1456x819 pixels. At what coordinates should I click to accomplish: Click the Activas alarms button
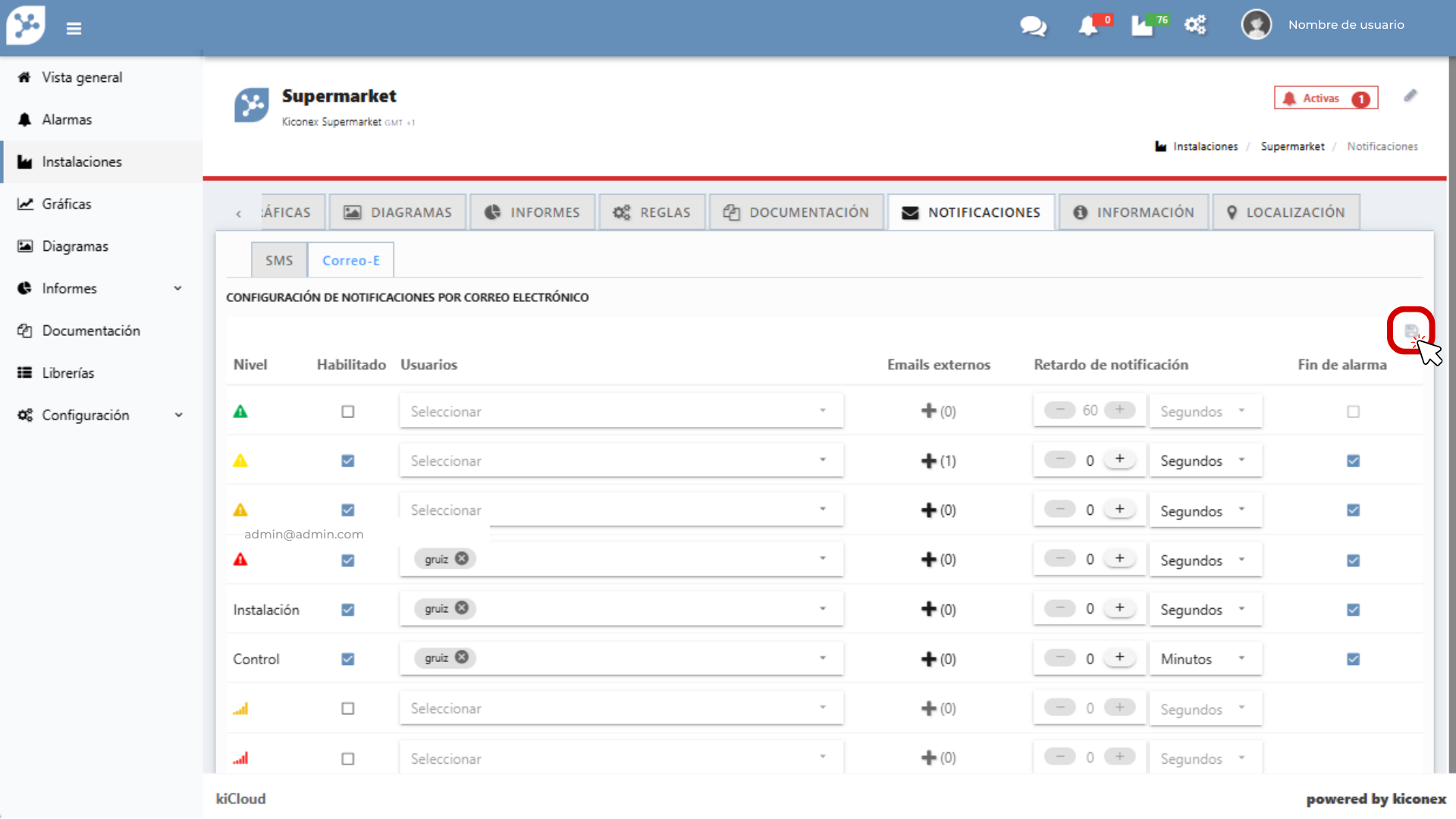(x=1325, y=99)
